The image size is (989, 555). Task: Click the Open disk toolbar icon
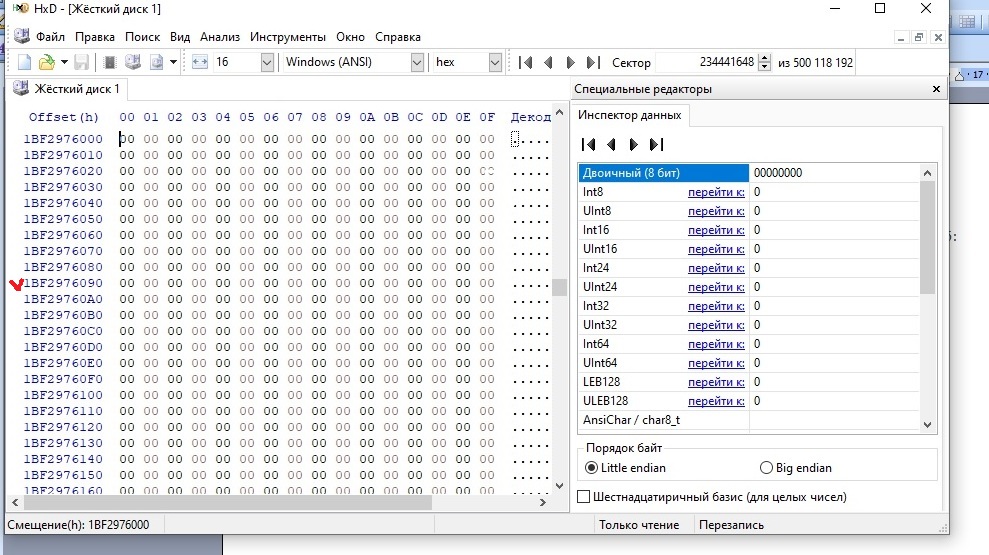pos(132,62)
